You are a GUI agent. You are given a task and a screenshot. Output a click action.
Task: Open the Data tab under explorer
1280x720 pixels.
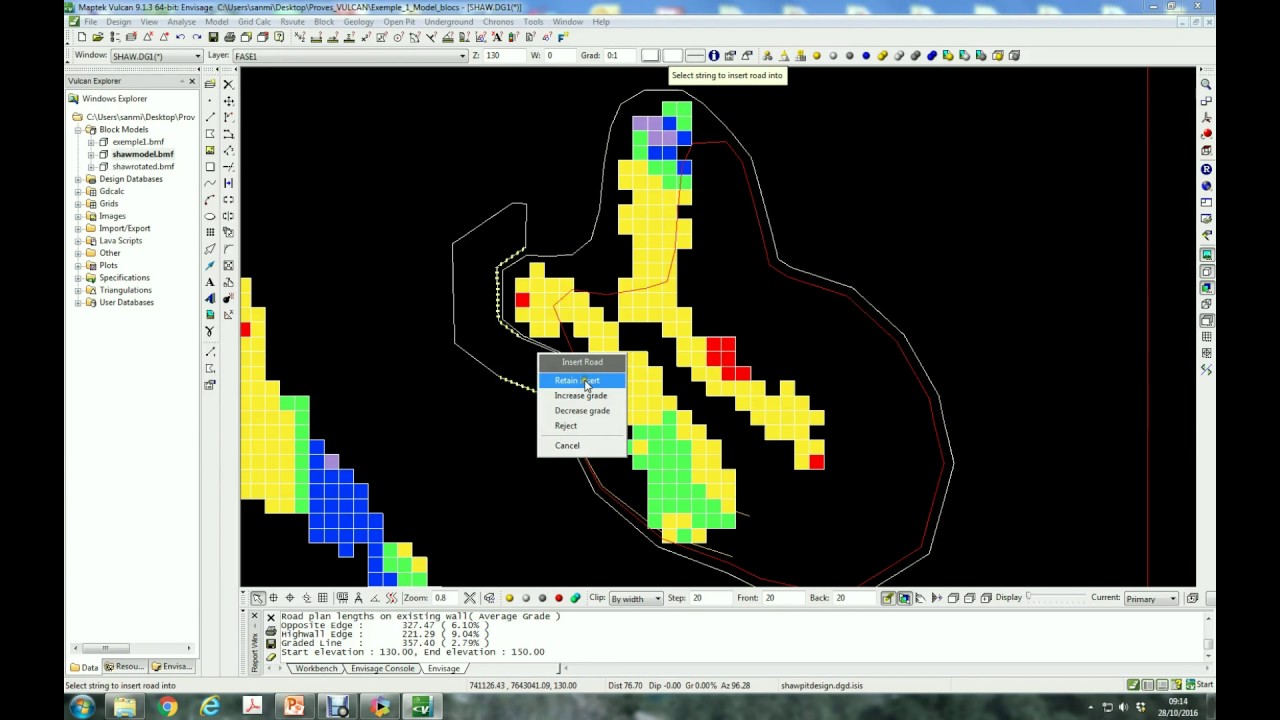[84, 667]
